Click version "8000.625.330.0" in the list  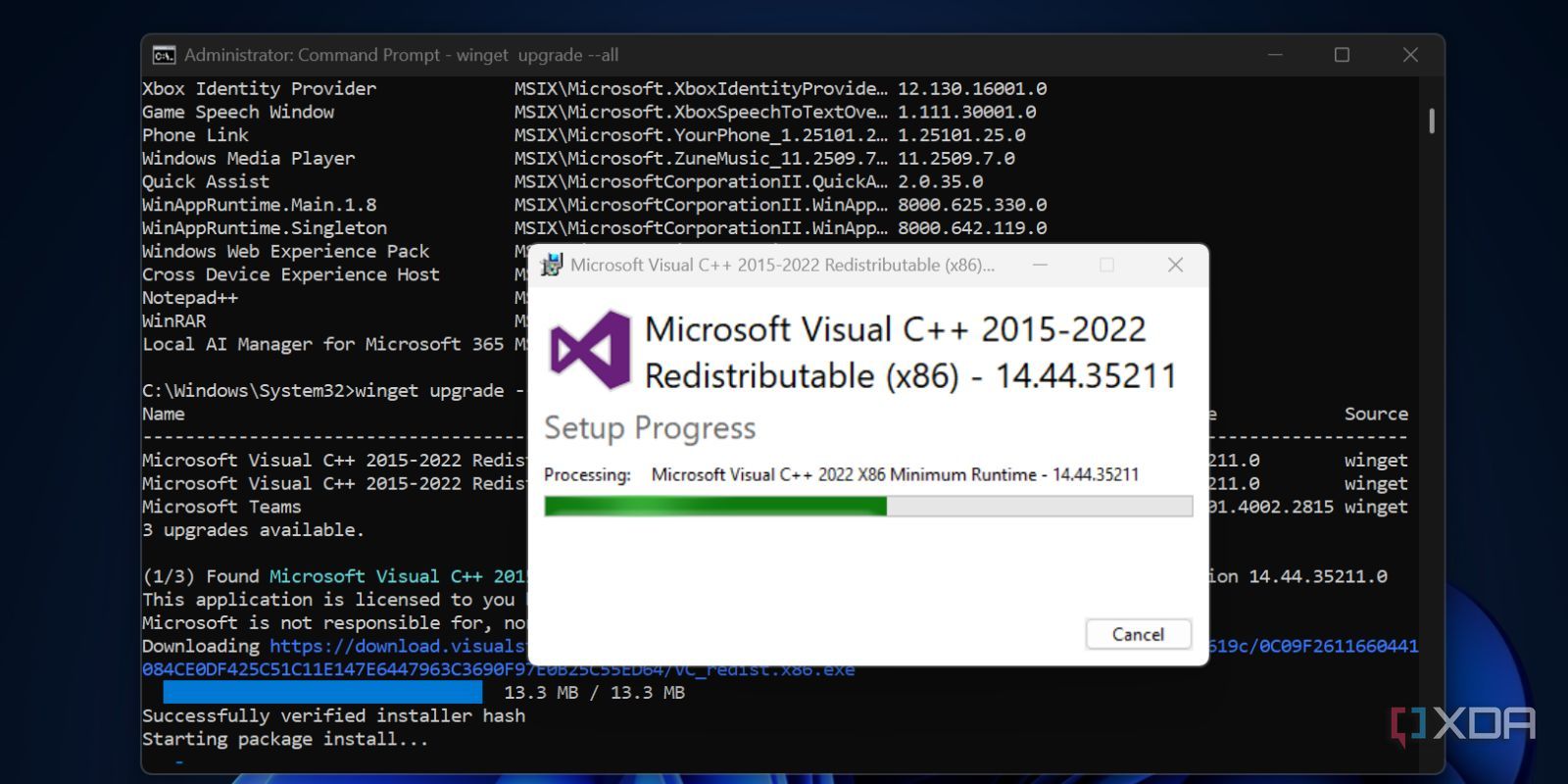click(x=972, y=205)
